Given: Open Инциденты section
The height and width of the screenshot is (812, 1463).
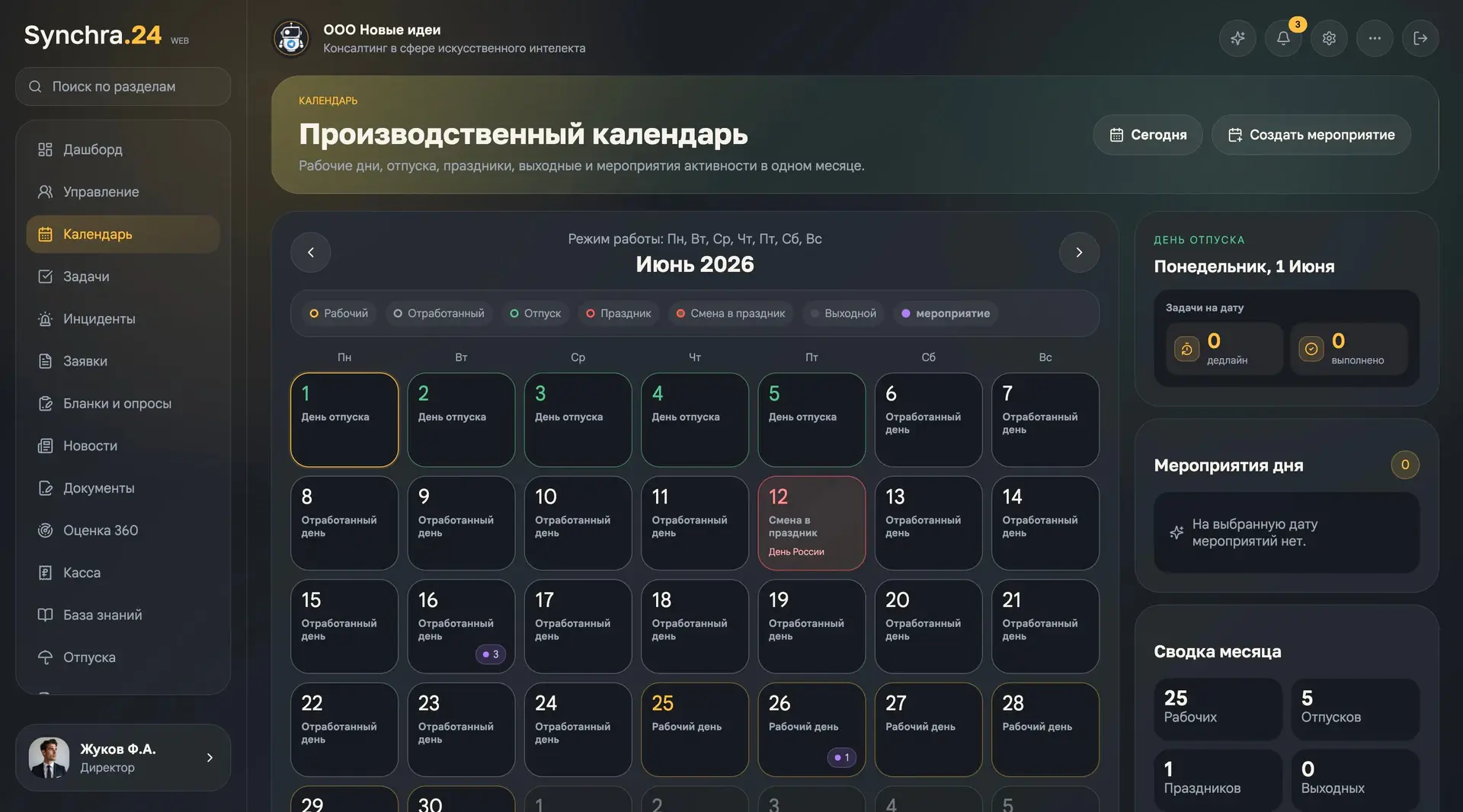Looking at the screenshot, I should tap(123, 319).
